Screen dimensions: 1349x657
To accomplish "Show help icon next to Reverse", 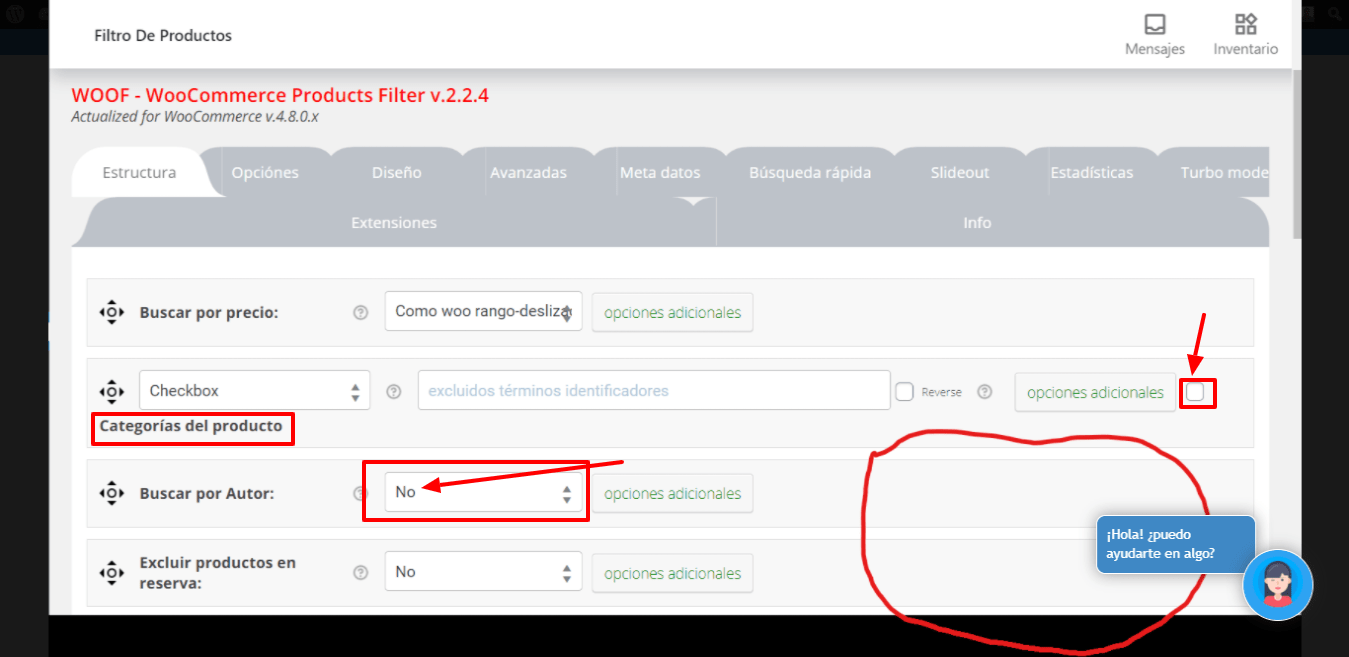I will (x=984, y=391).
